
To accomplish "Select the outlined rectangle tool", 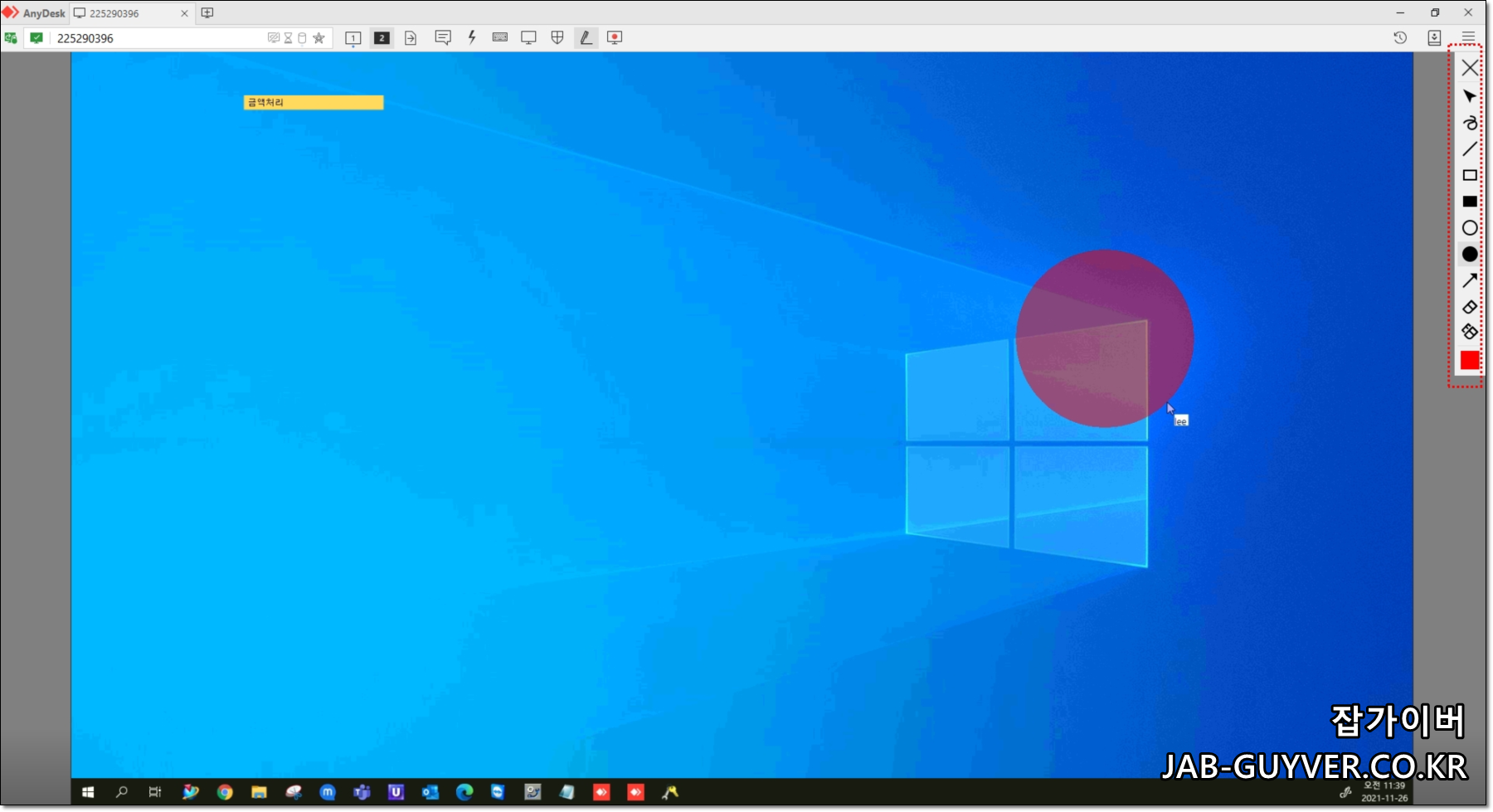I will [x=1470, y=175].
